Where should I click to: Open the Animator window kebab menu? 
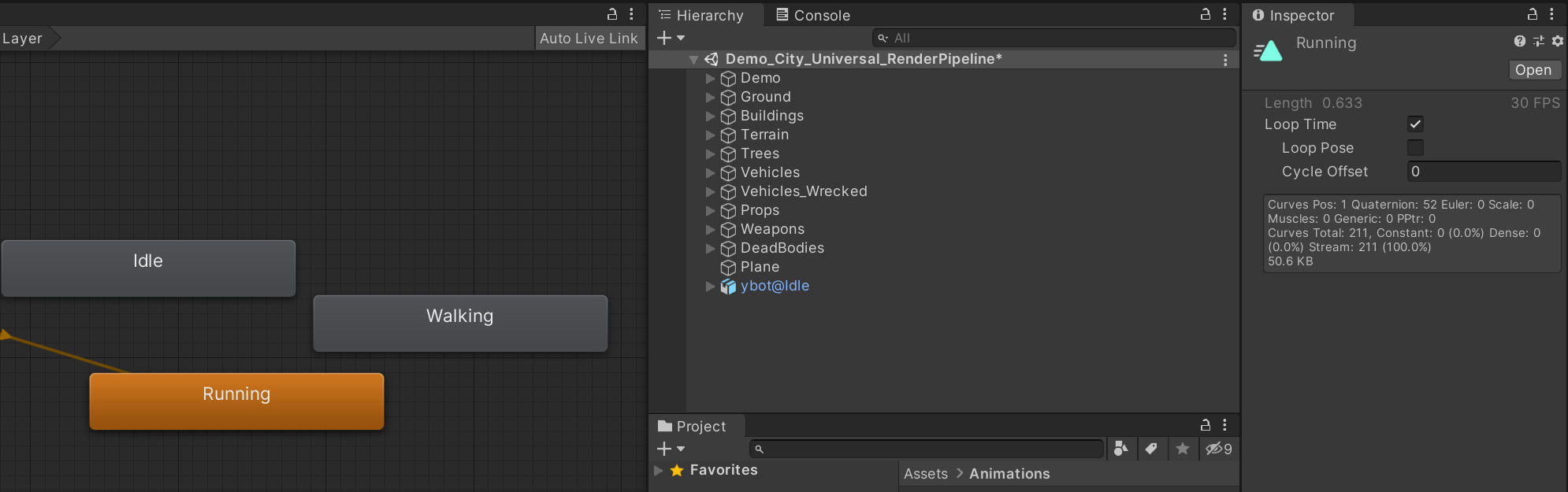631,14
